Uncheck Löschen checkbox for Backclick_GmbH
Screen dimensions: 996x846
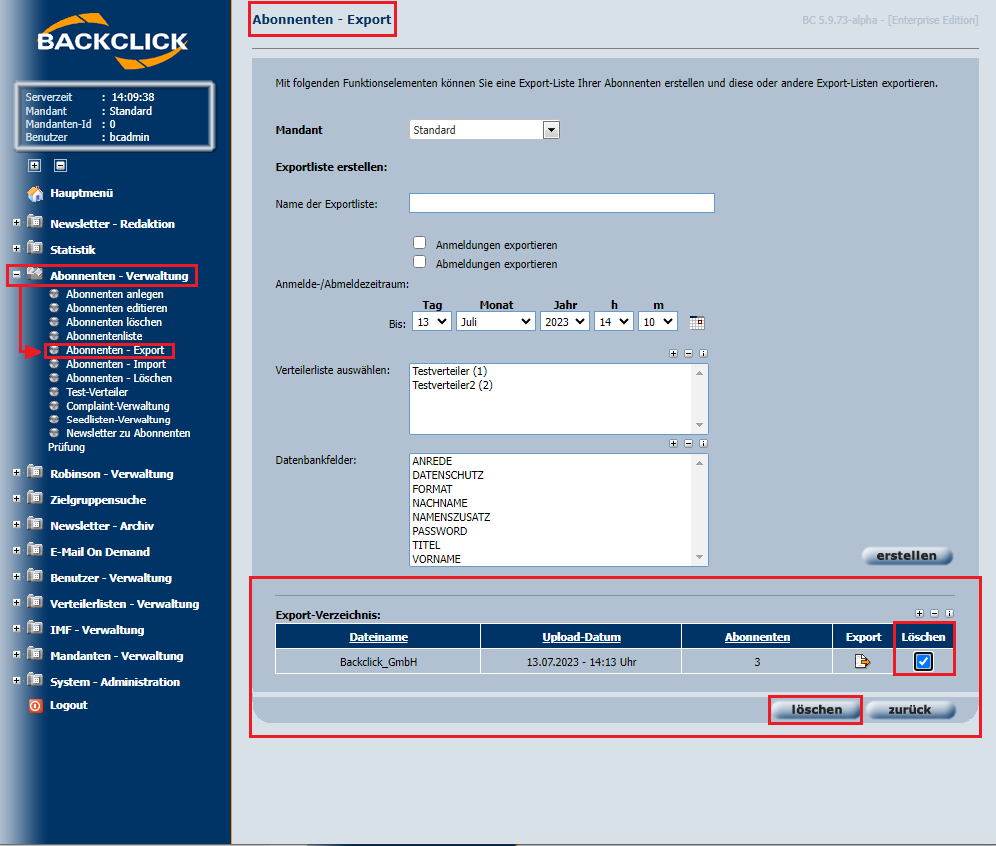(x=923, y=662)
